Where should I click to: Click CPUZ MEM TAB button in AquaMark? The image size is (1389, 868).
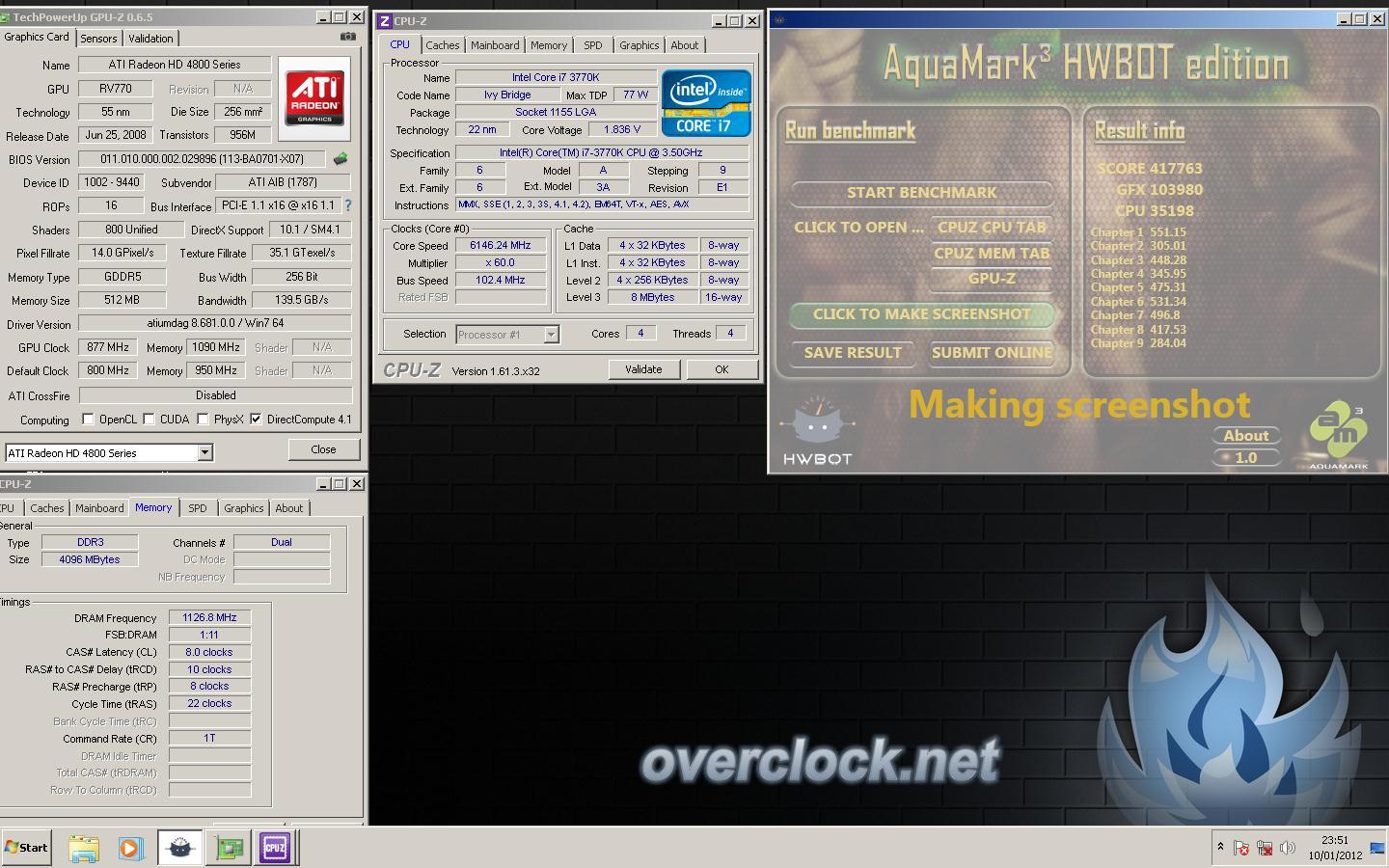[992, 253]
